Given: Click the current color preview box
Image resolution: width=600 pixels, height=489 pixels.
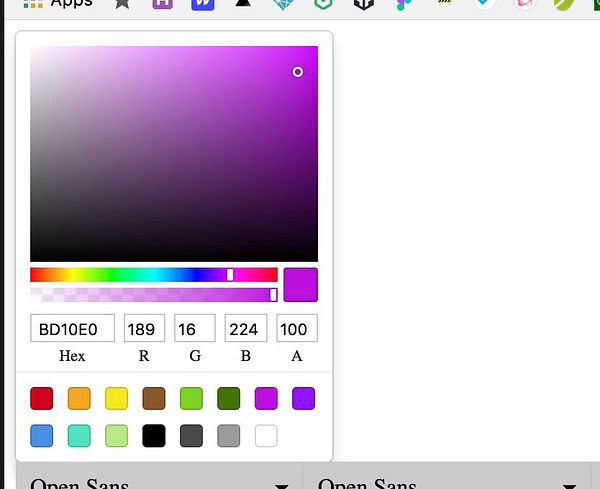Looking at the screenshot, I should (301, 285).
